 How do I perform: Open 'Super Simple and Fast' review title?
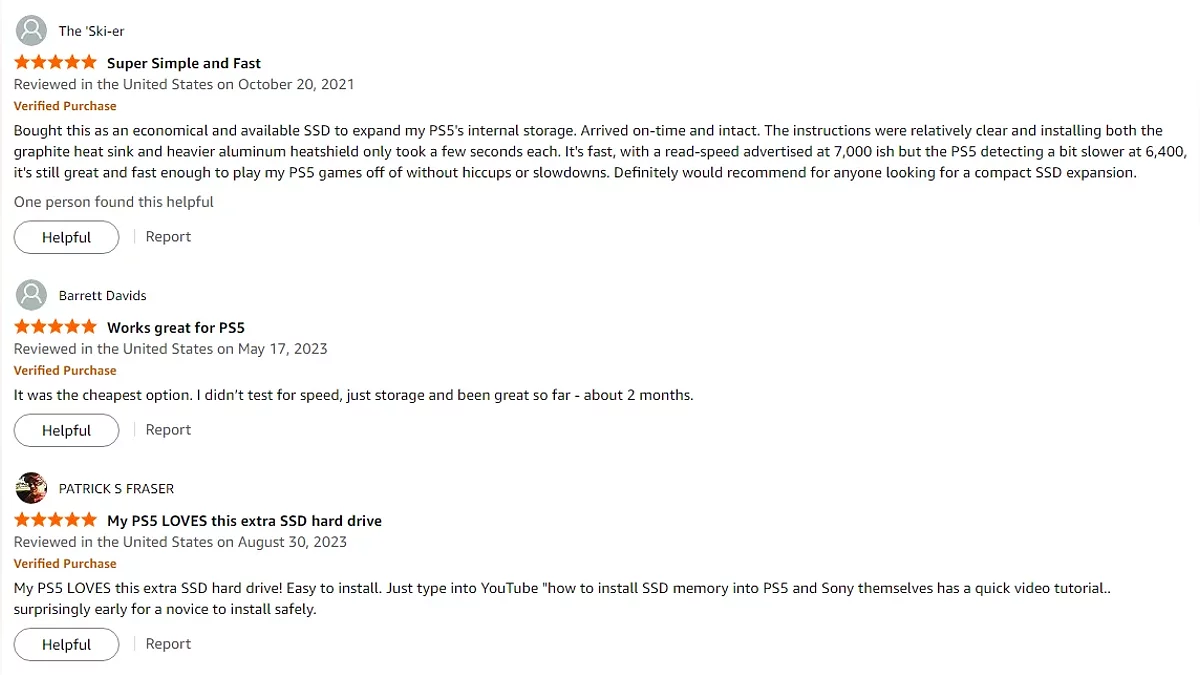184,63
